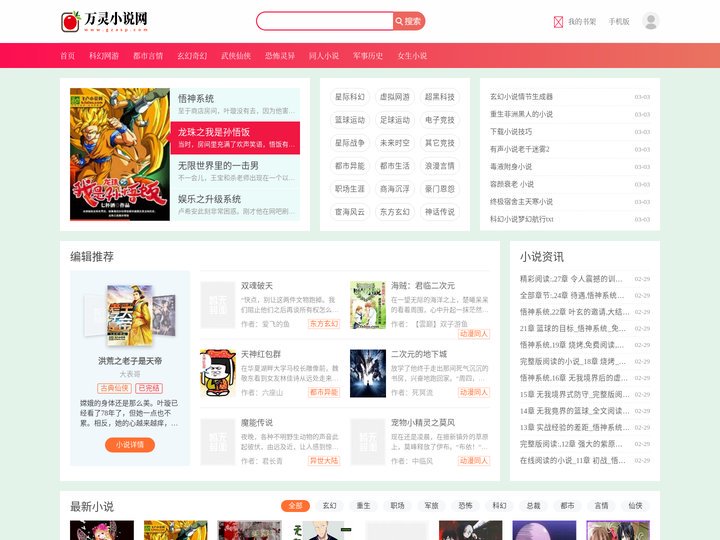720x540 pixels.
Task: Click the 小说详情 orange button
Action: pos(129,444)
